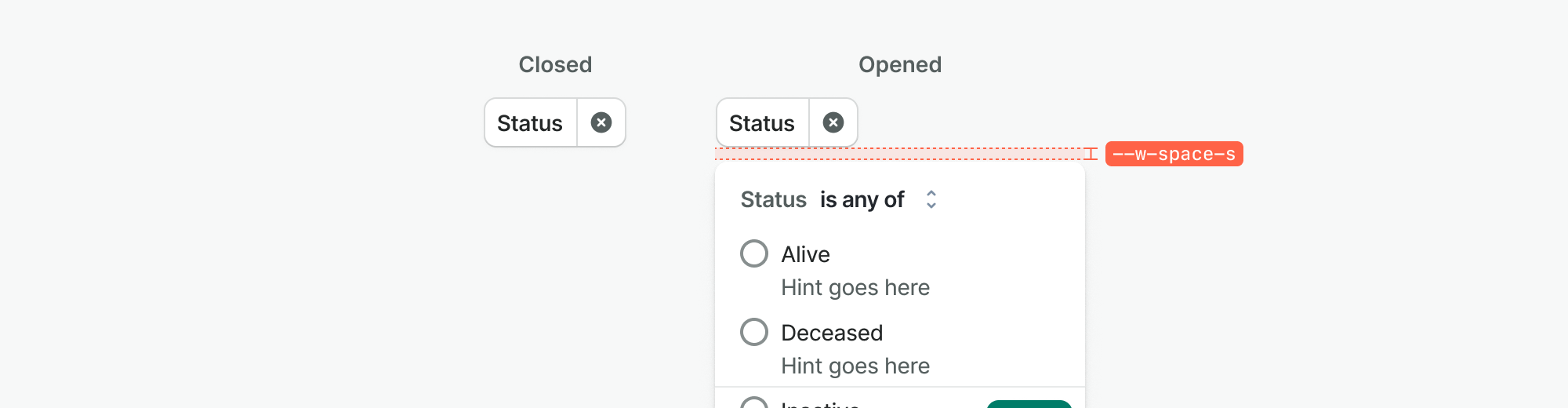Pick the partially visible Inactive radio button
1568x408 pixels.
pos(754,403)
